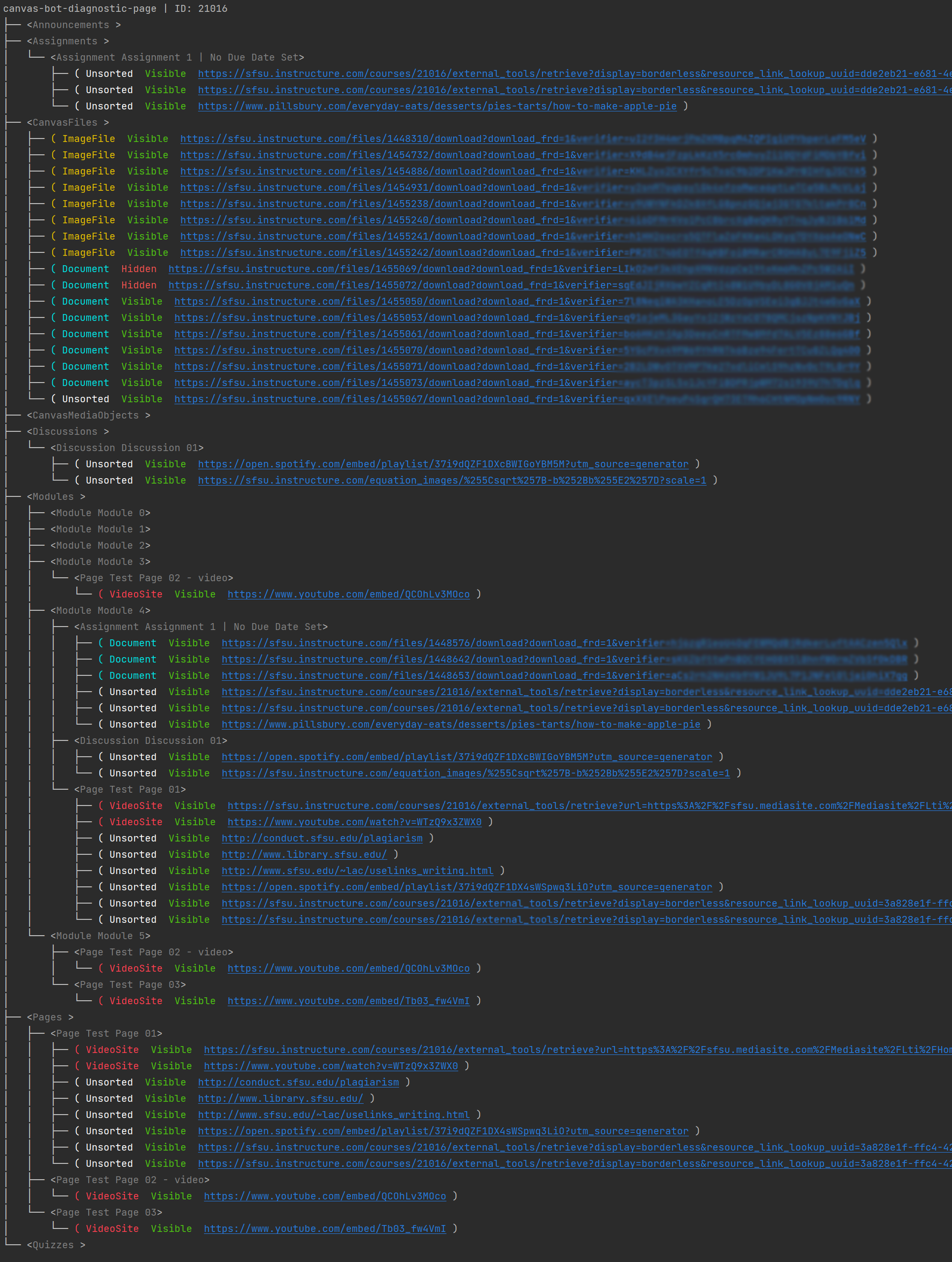This screenshot has height=1262, width=952.
Task: Open YouTube watch WTzQ9x3ZWX0 link in Module 4
Action: click(x=354, y=822)
